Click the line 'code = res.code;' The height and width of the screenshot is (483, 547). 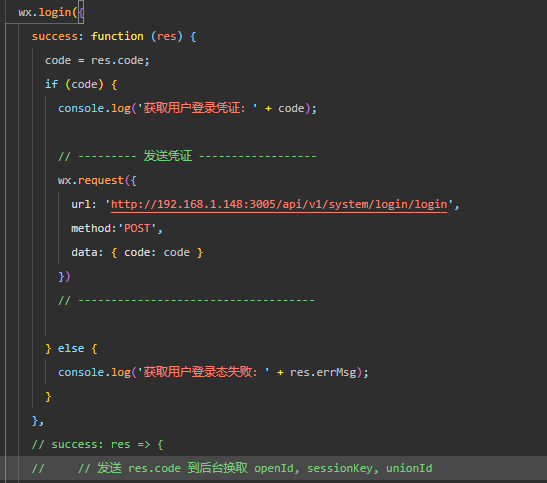pos(97,60)
